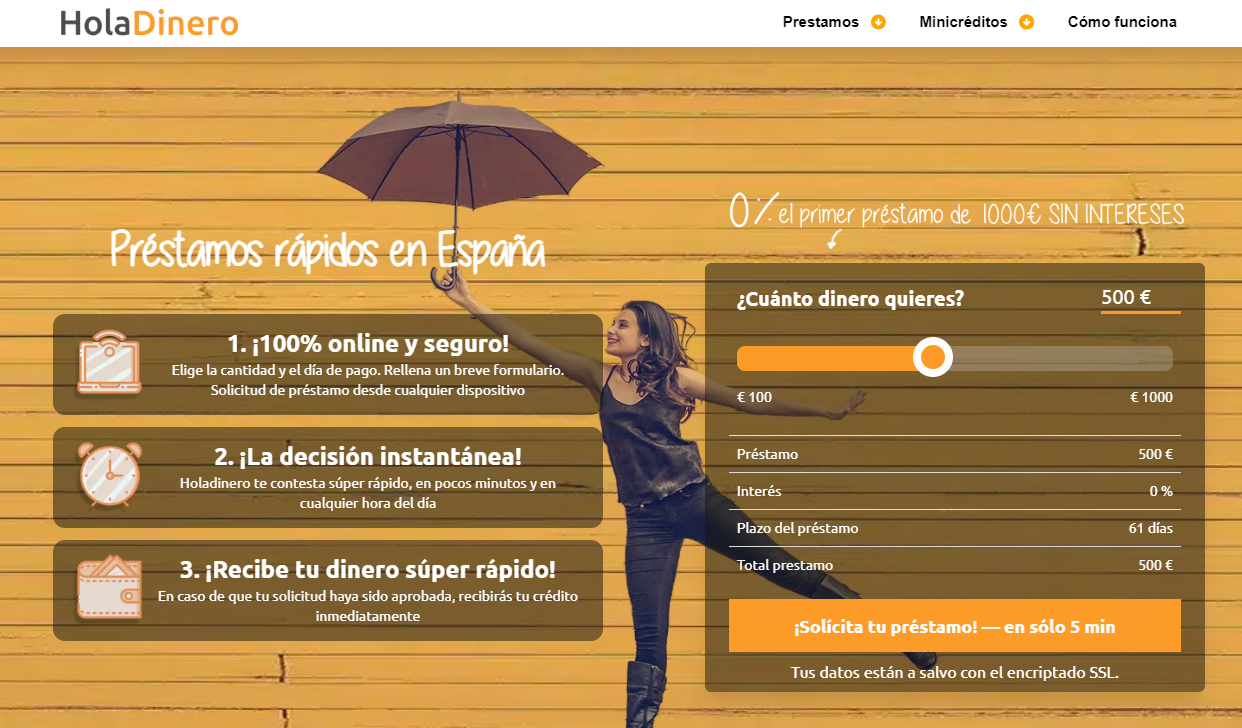Open the Prestamos menu
The image size is (1242, 728).
821,22
